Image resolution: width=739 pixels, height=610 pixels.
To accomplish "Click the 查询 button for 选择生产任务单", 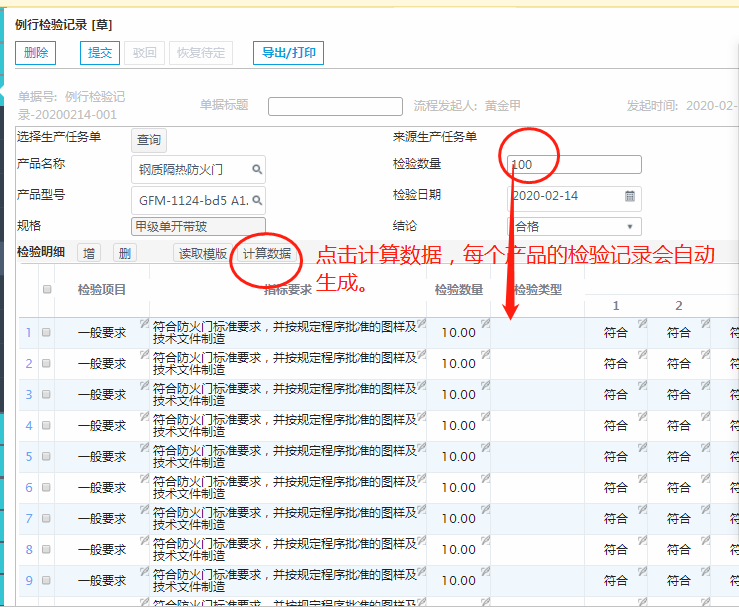I will coord(149,141).
